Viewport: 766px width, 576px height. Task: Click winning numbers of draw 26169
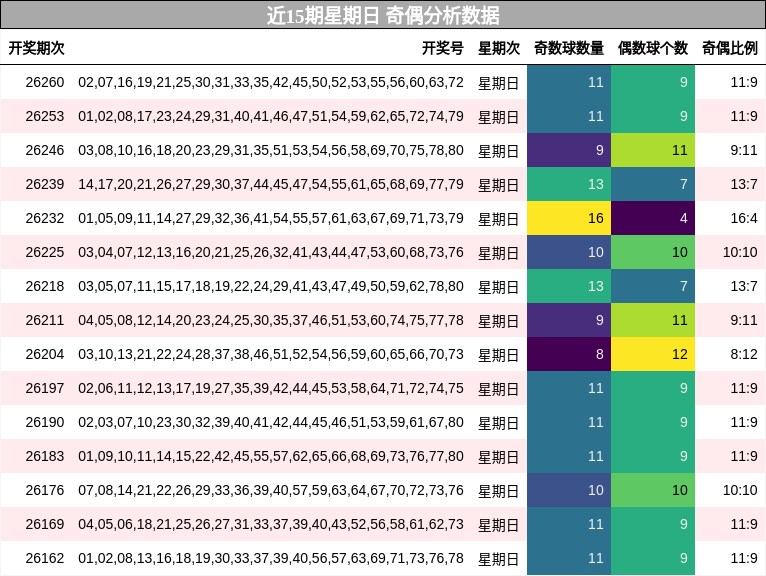271,524
